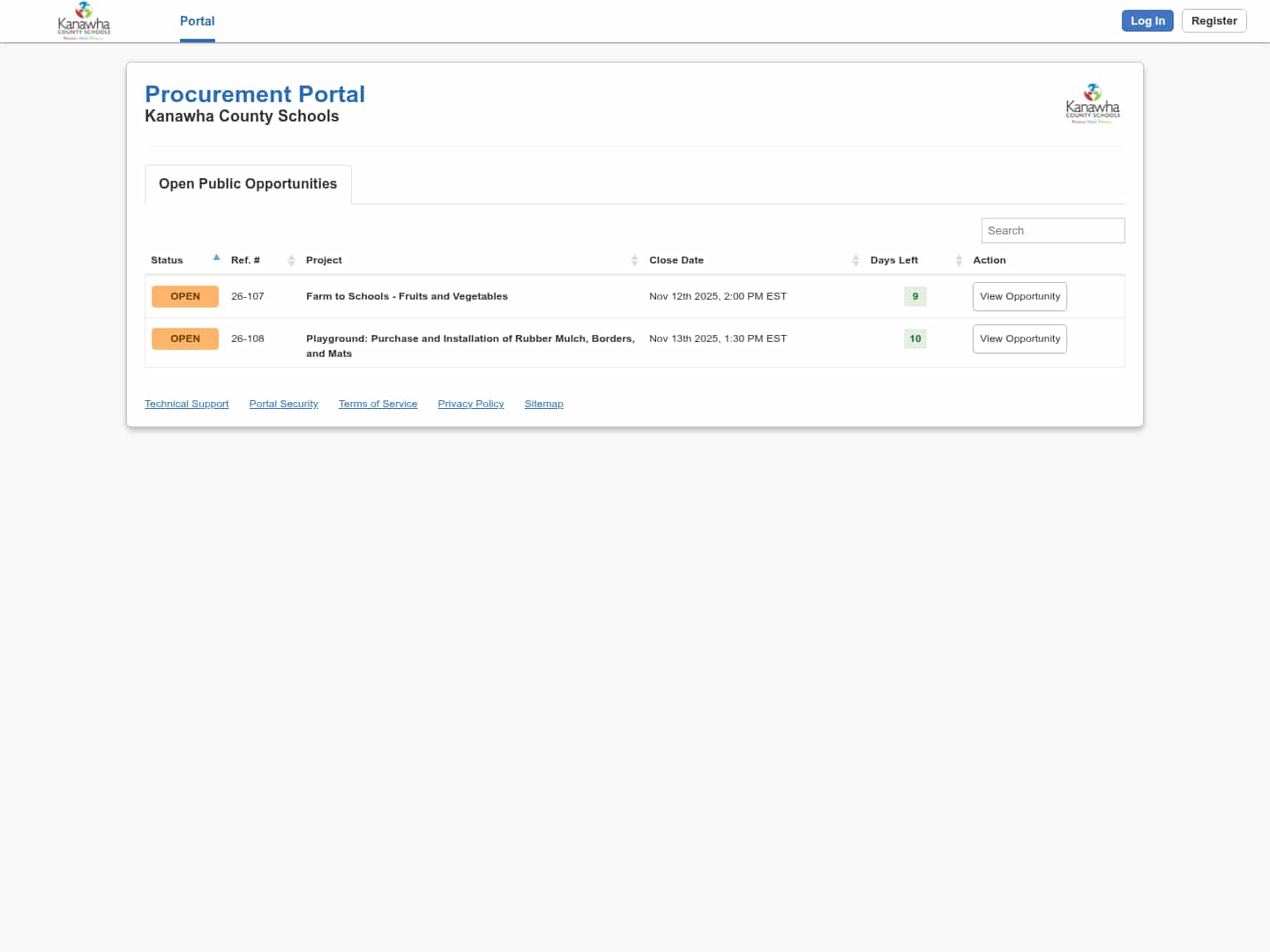The width and height of the screenshot is (1270, 952).
Task: Sort table by Project column
Action: tap(325, 260)
